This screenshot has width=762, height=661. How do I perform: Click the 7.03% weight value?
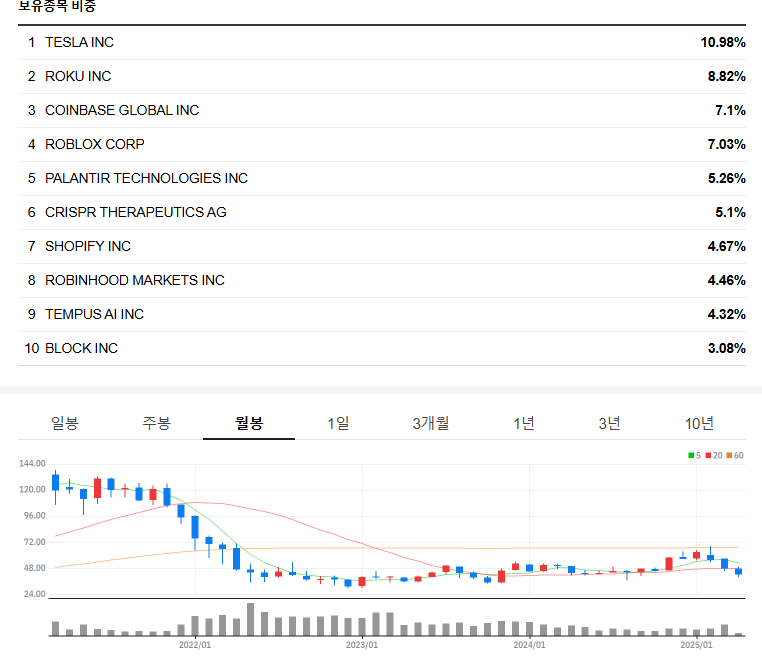point(727,144)
